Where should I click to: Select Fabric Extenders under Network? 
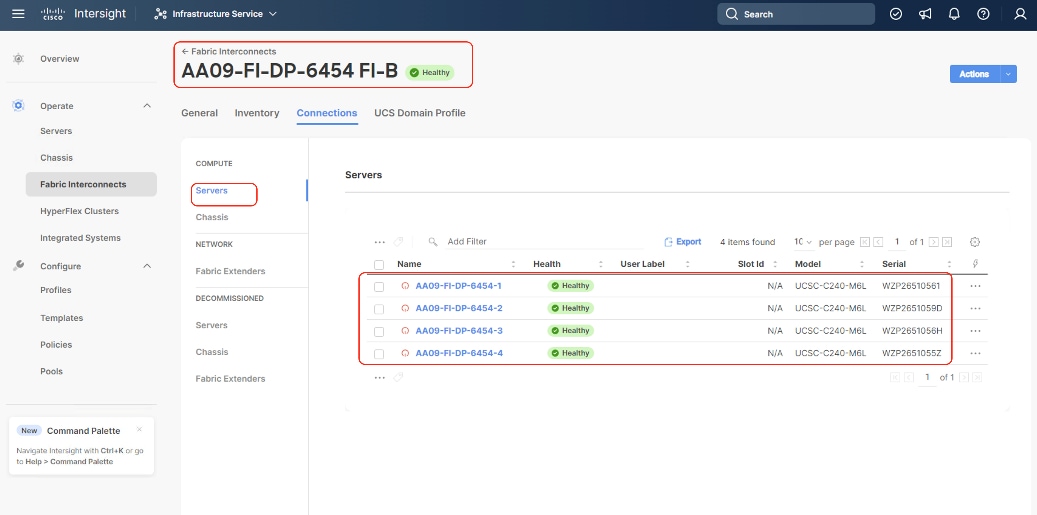[x=230, y=271]
